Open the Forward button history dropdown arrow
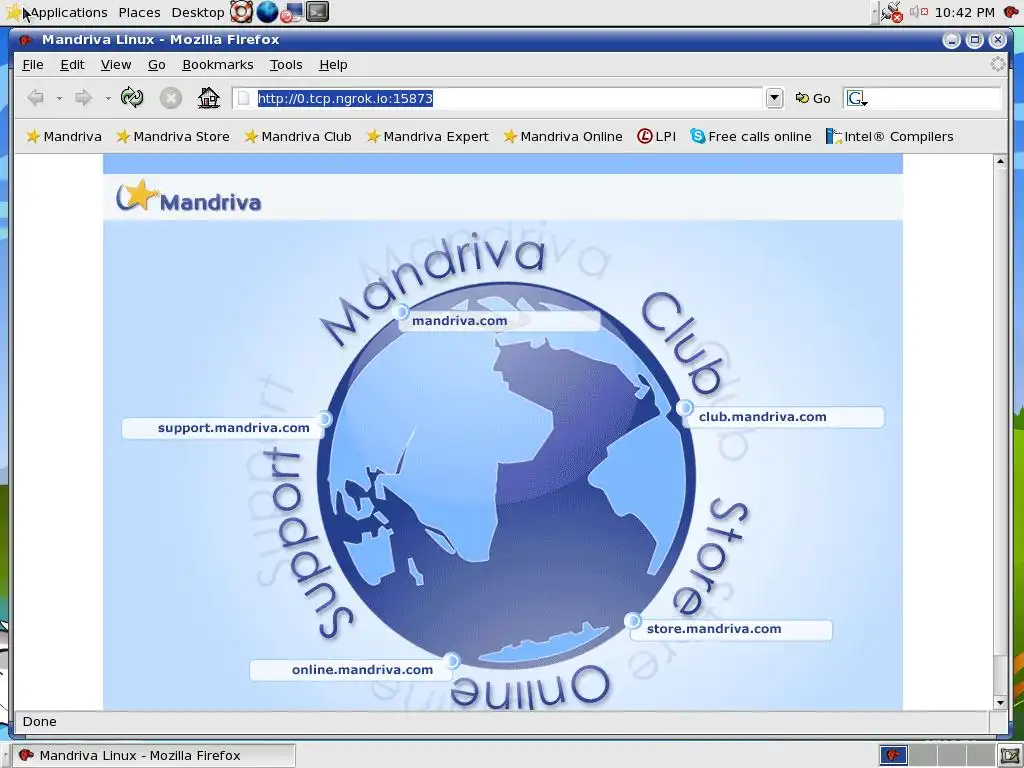This screenshot has width=1024, height=768. [x=108, y=99]
